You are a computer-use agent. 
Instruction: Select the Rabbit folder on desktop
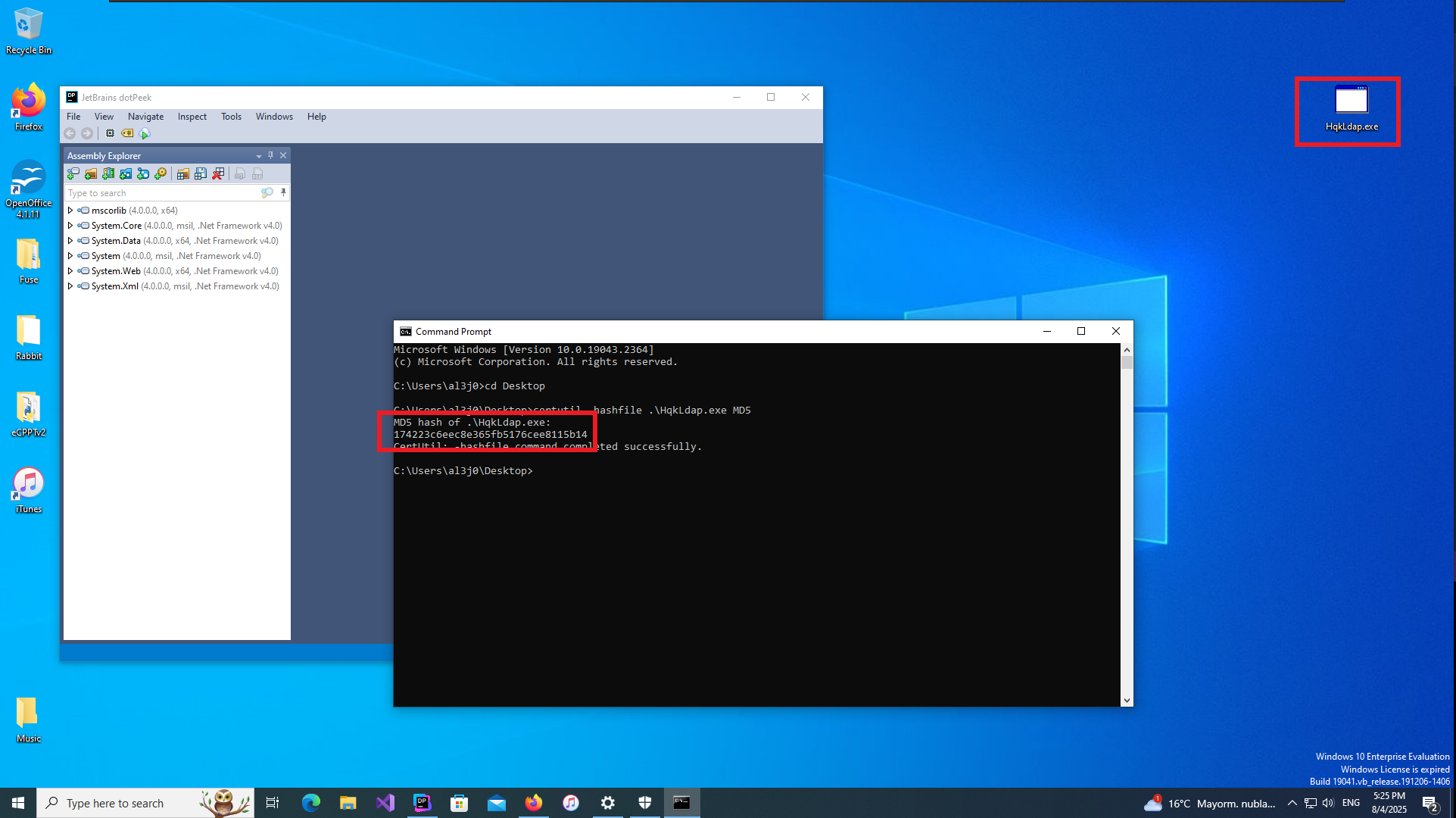coord(29,338)
